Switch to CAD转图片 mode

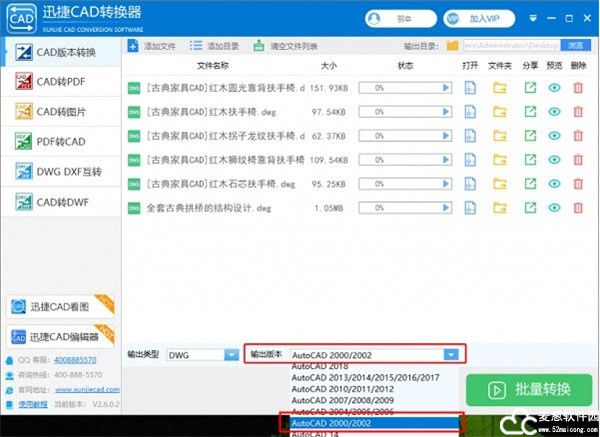point(61,112)
